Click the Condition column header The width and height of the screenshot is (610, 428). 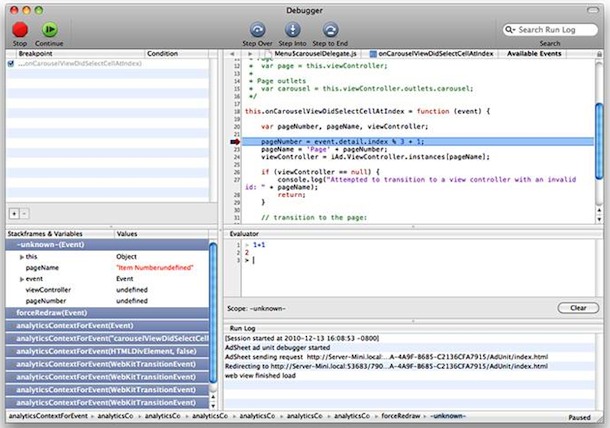pyautogui.click(x=177, y=54)
